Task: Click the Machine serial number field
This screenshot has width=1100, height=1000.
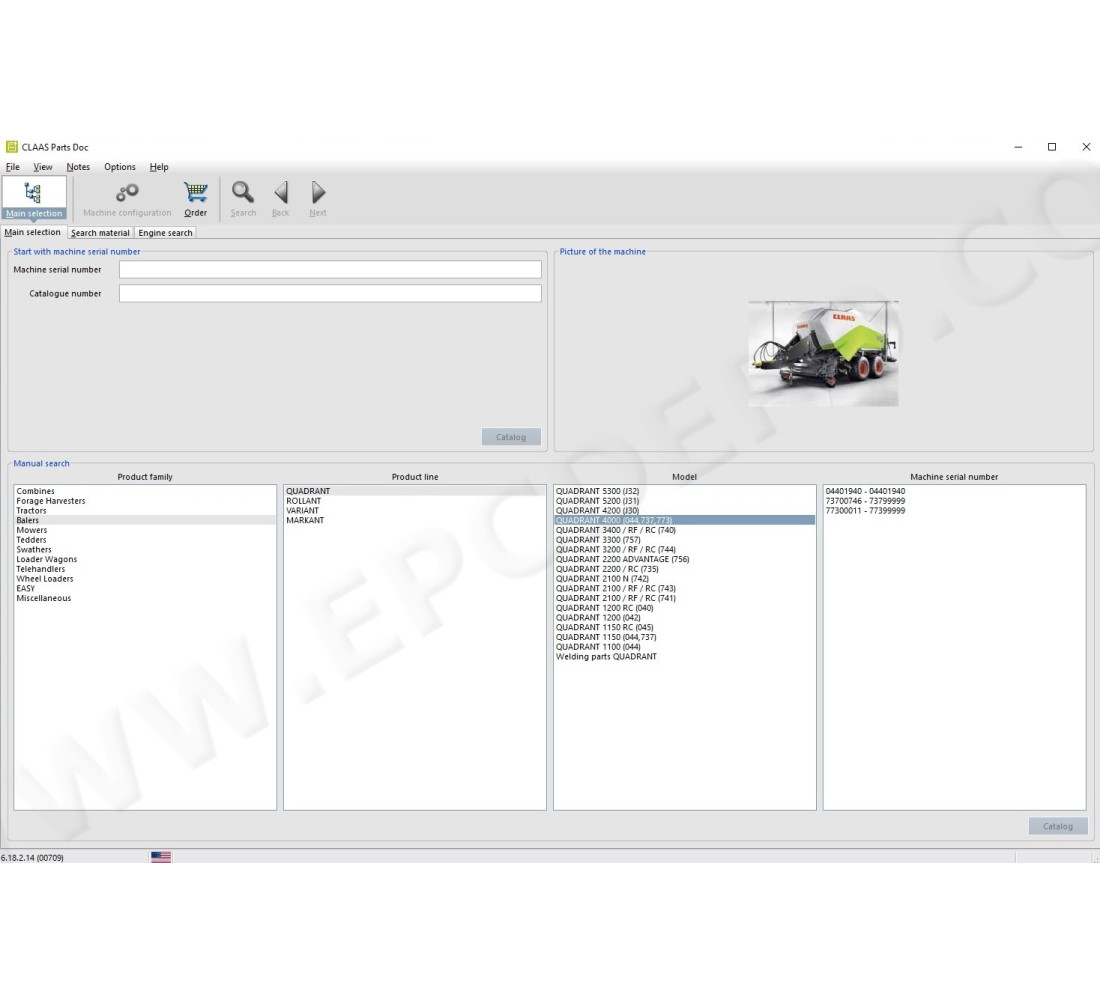Action: (330, 269)
